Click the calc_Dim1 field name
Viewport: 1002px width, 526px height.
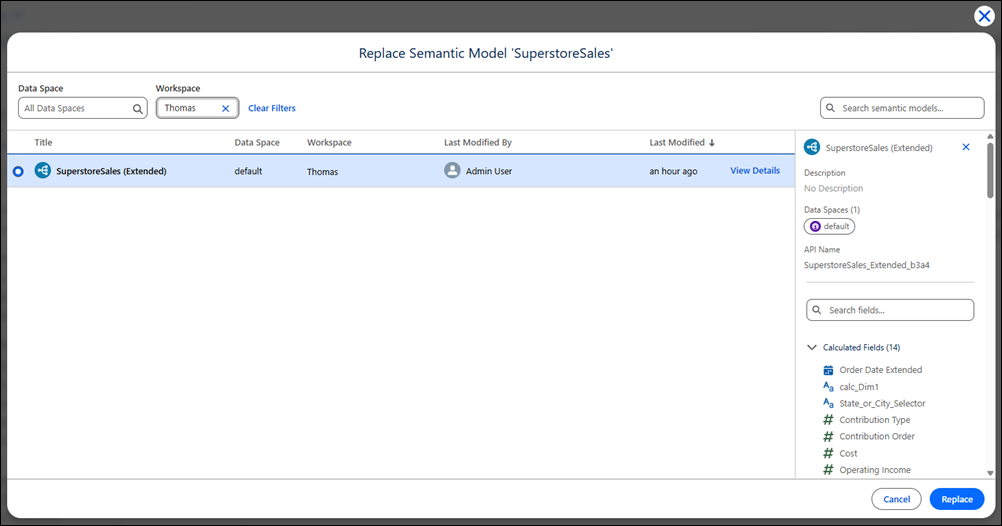click(x=859, y=387)
